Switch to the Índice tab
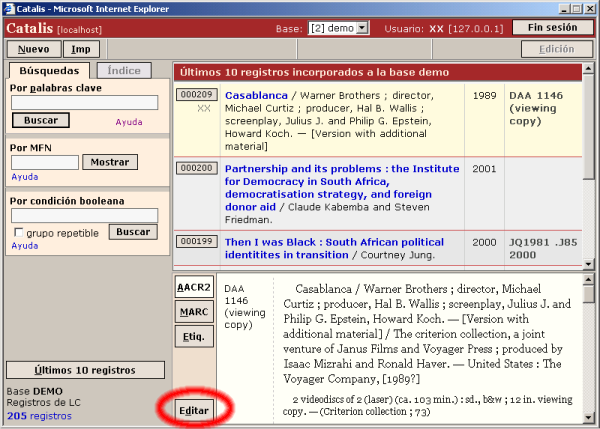Viewport: 600px width, 429px height. tap(124, 71)
